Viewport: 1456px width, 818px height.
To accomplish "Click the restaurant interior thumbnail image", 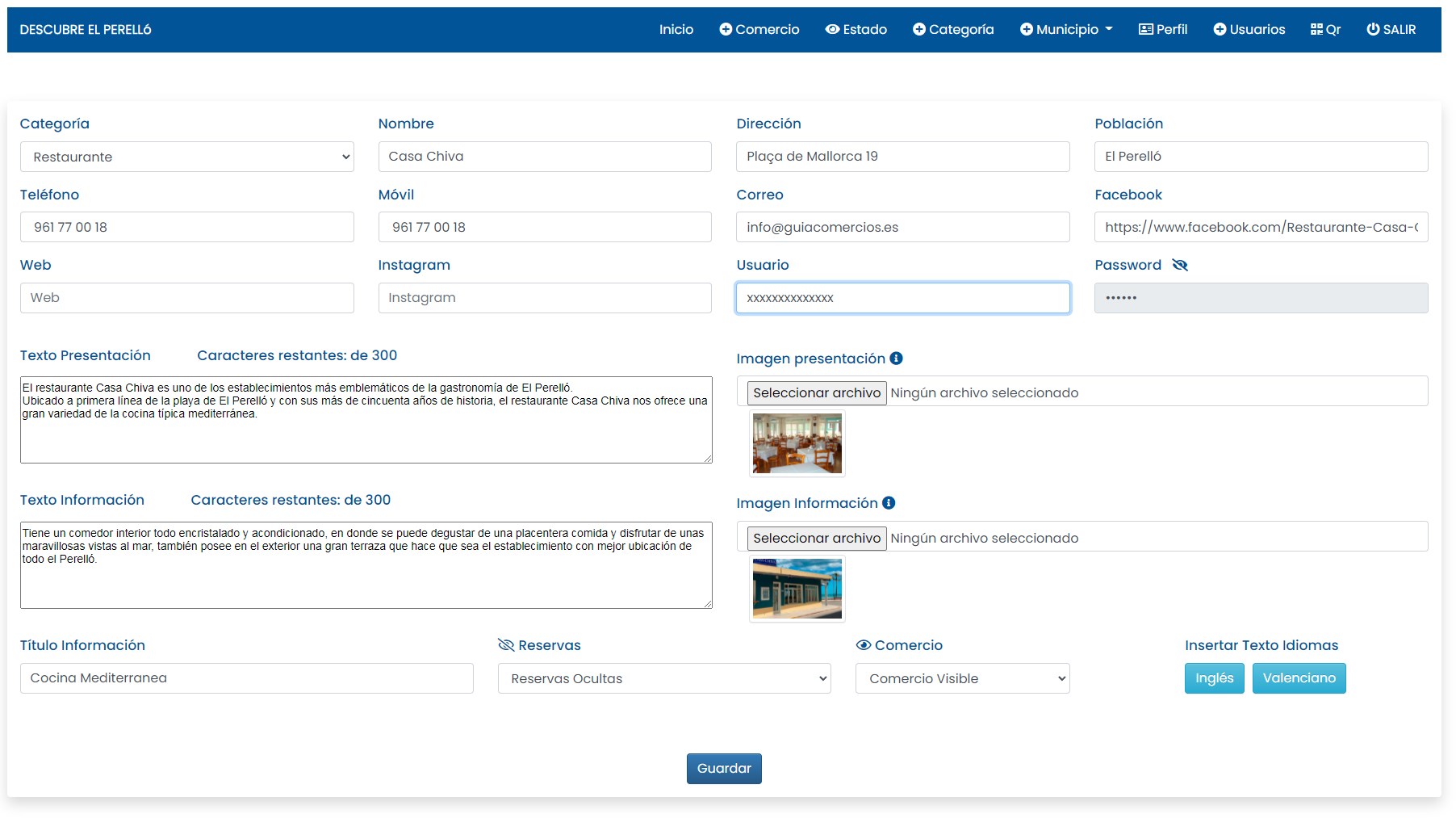I will (x=797, y=443).
